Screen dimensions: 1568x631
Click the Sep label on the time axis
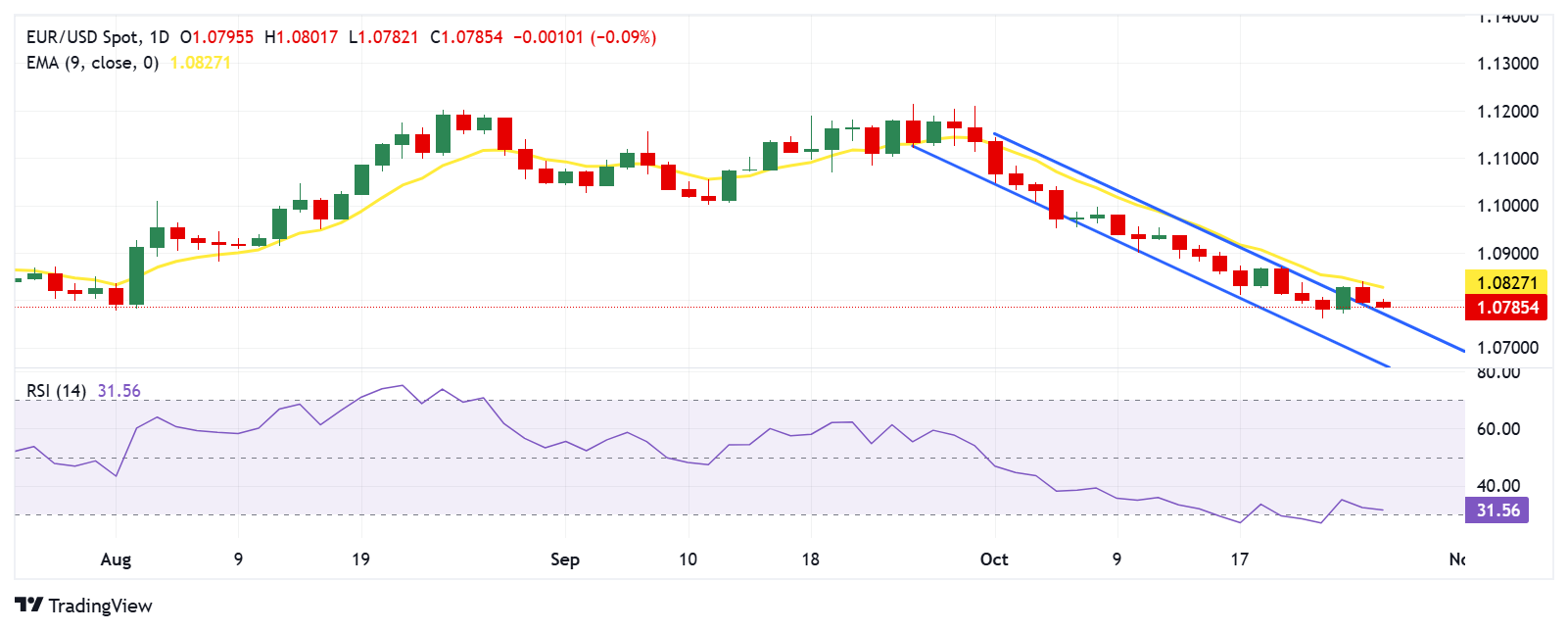point(564,559)
